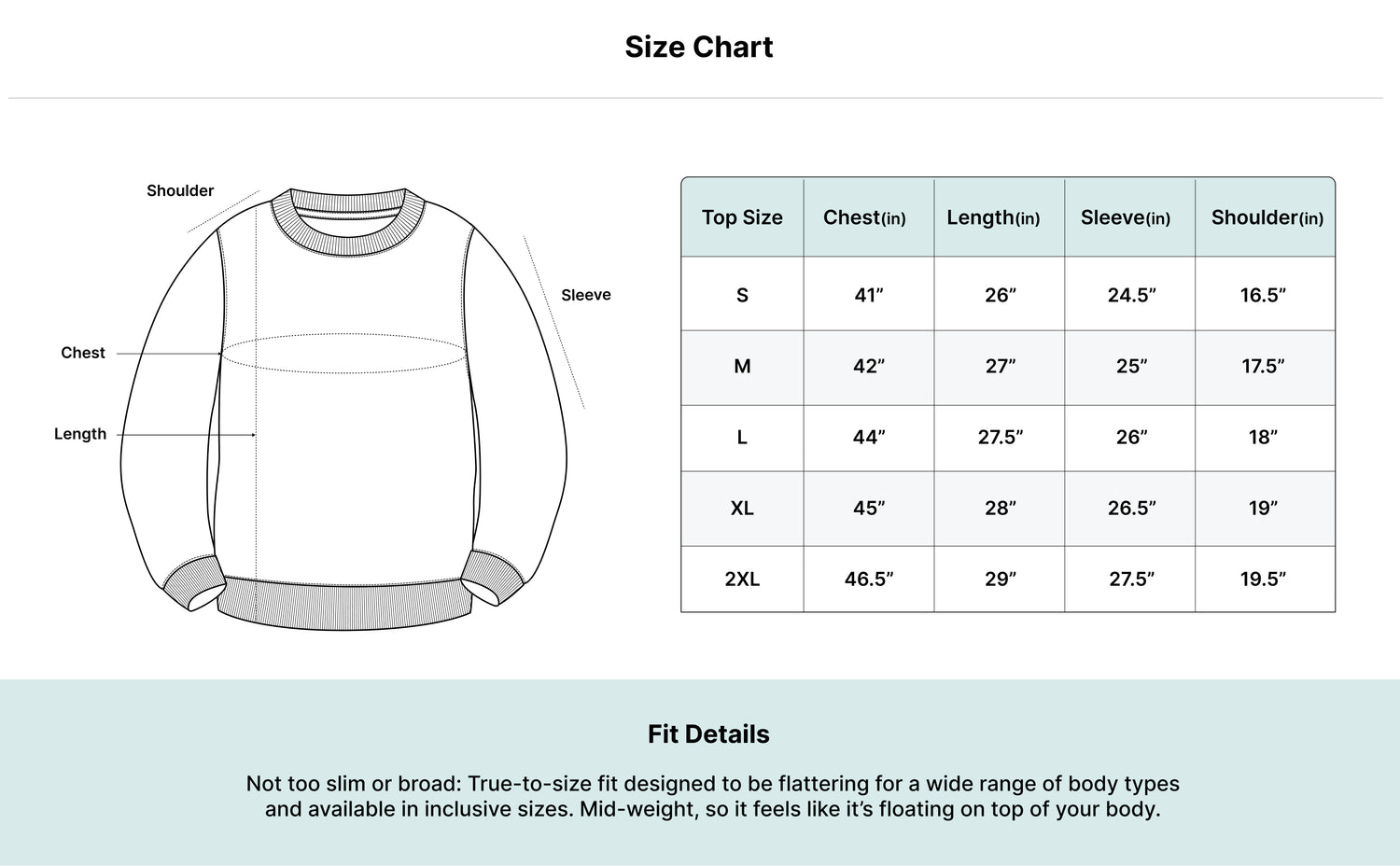Image resolution: width=1400 pixels, height=866 pixels.
Task: Click the XL size row label
Action: [742, 508]
